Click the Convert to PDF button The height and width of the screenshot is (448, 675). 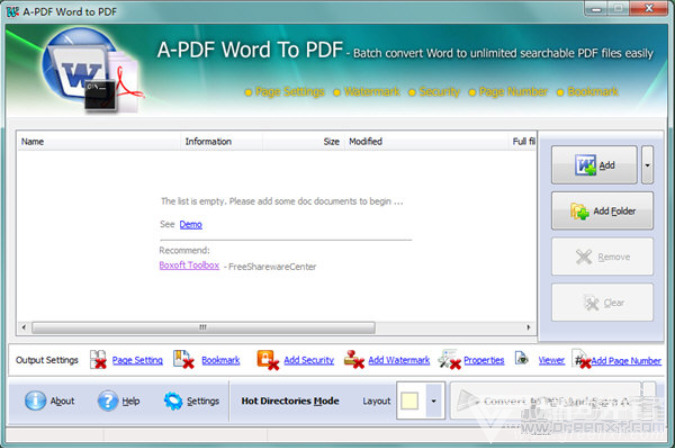click(x=545, y=401)
